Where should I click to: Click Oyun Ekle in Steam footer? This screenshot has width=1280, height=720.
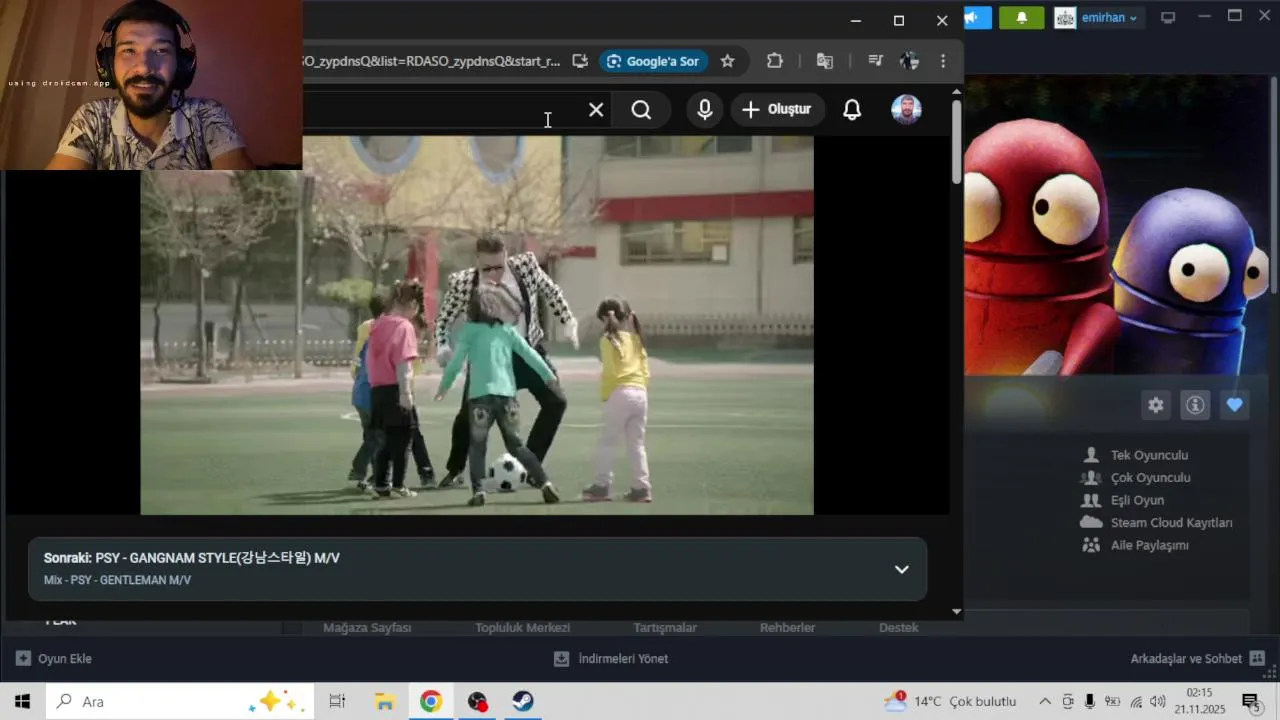point(54,659)
